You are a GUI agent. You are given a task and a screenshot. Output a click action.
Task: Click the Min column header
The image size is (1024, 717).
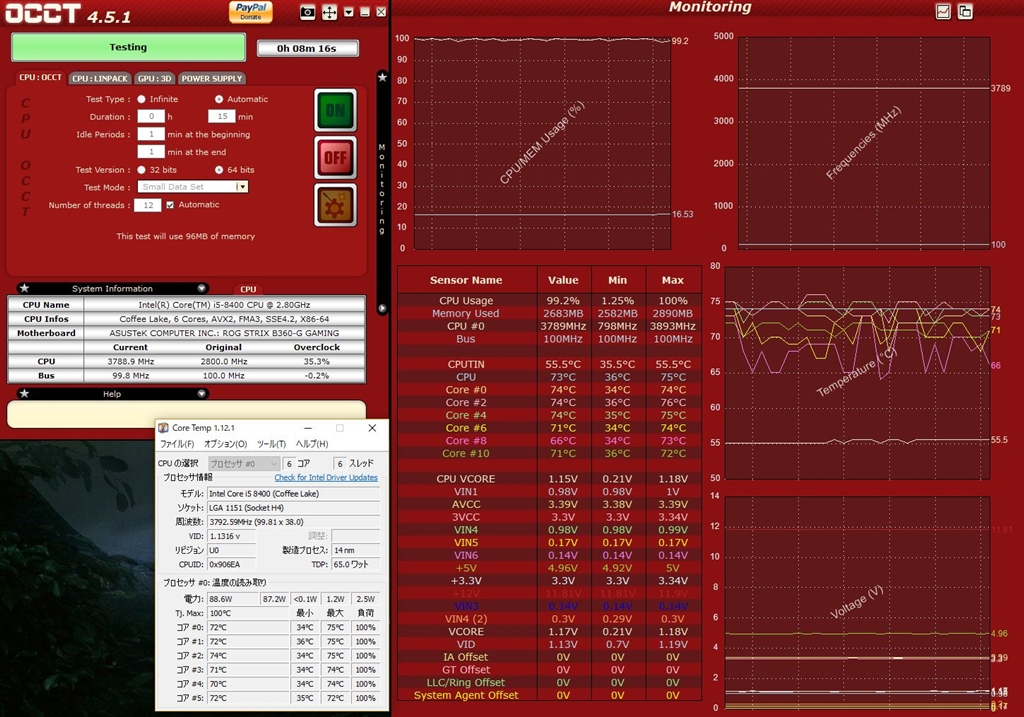[x=617, y=280]
